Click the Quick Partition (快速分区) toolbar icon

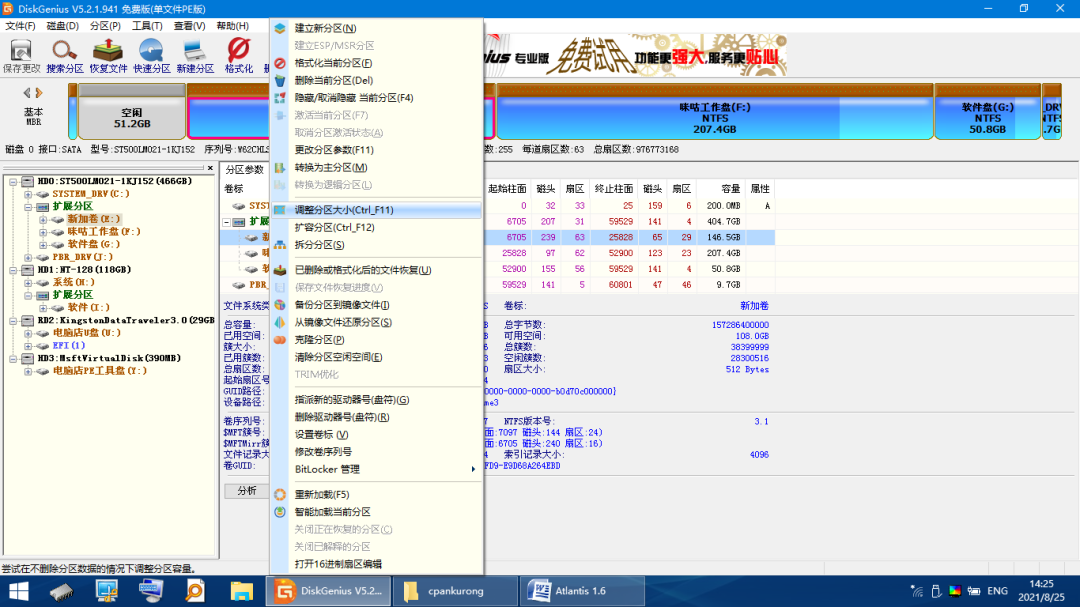click(152, 56)
